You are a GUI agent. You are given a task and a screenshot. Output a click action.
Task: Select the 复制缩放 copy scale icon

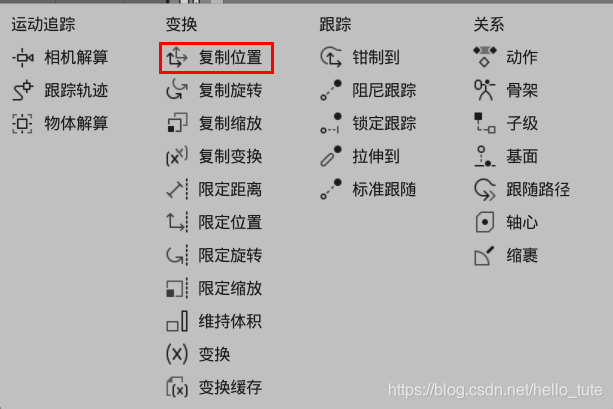pyautogui.click(x=177, y=124)
